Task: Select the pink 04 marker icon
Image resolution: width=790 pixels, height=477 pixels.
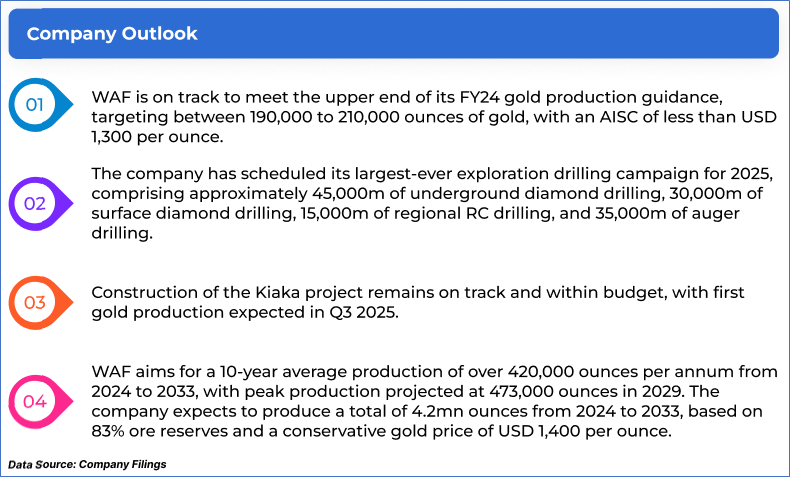Action: click(x=37, y=401)
